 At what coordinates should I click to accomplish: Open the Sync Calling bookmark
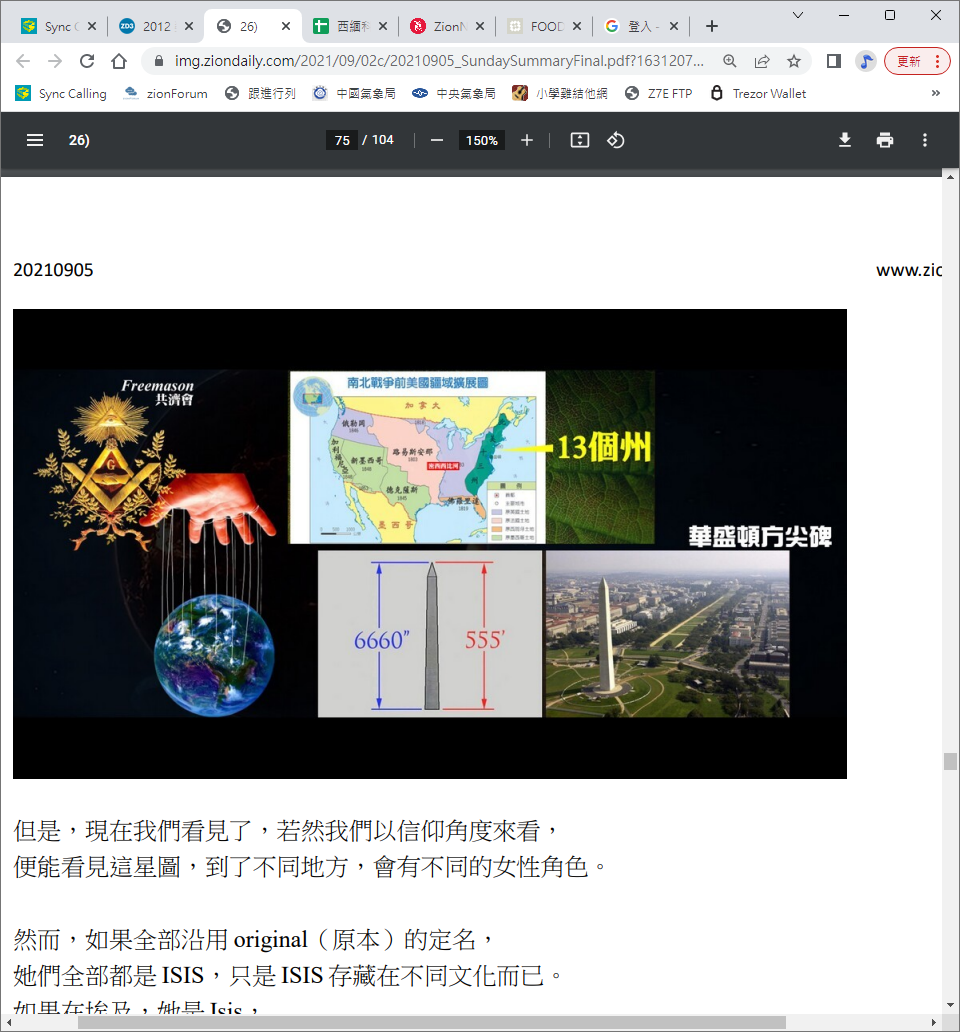61,93
